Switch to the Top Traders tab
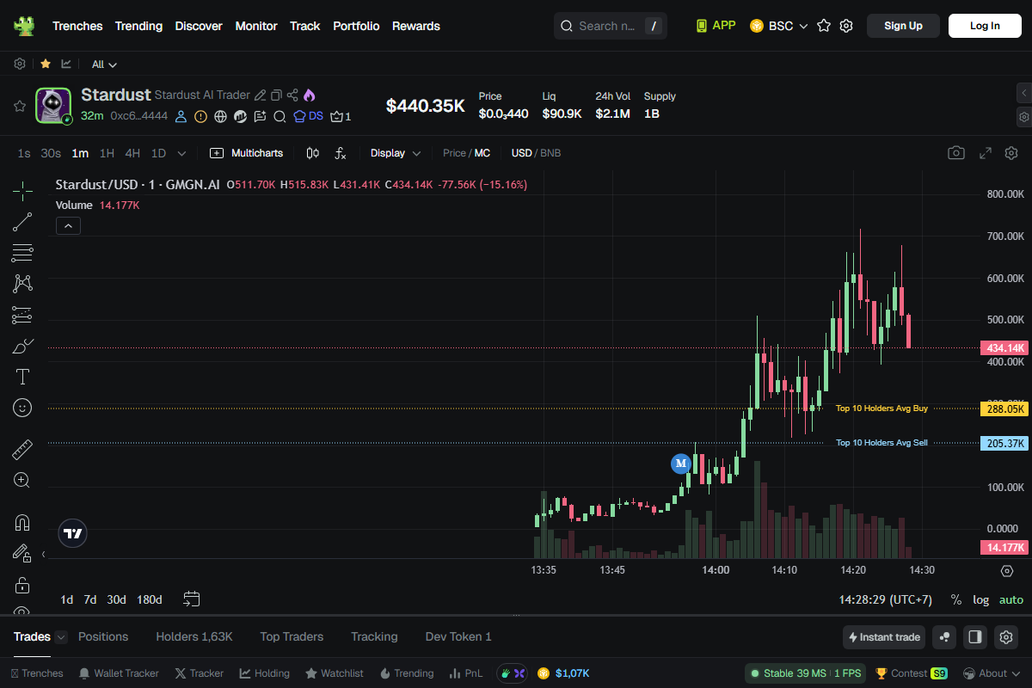Image resolution: width=1032 pixels, height=688 pixels. [x=291, y=637]
